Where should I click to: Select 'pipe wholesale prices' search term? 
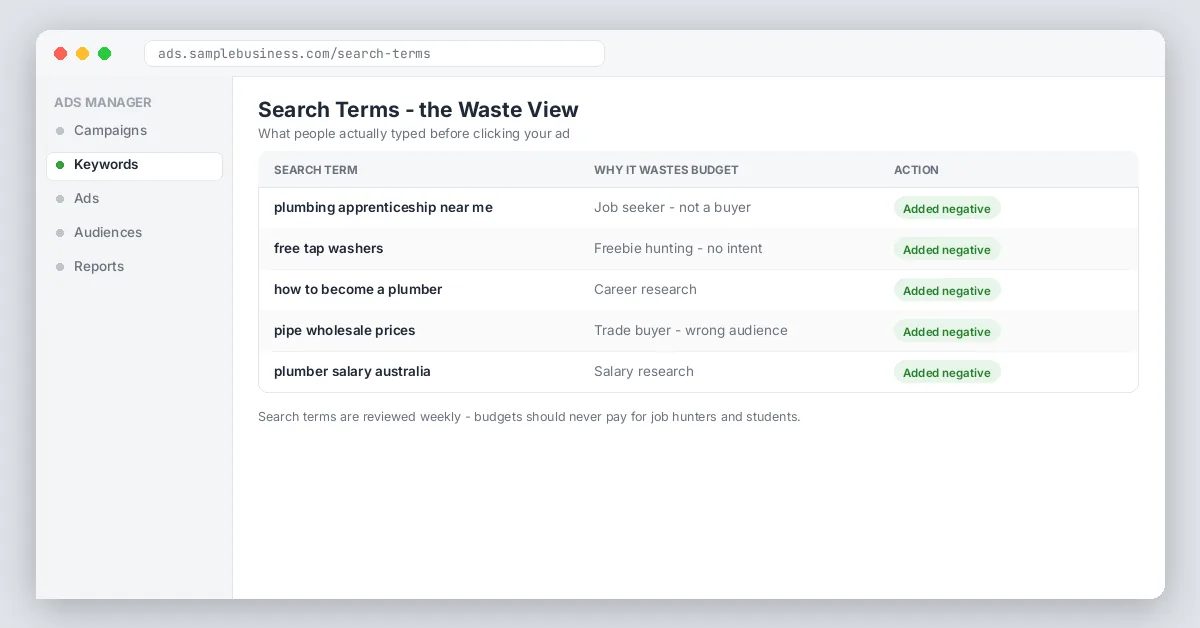344,331
